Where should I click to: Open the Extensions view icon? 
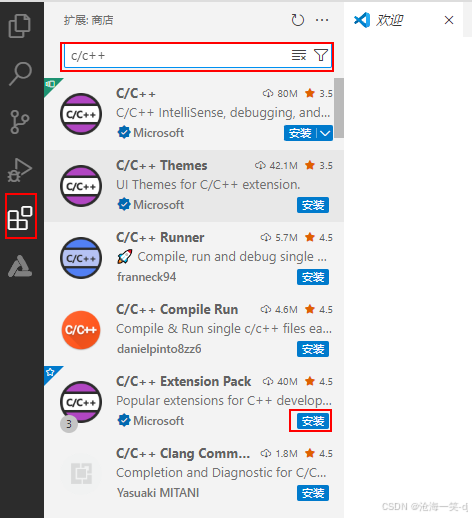21,218
